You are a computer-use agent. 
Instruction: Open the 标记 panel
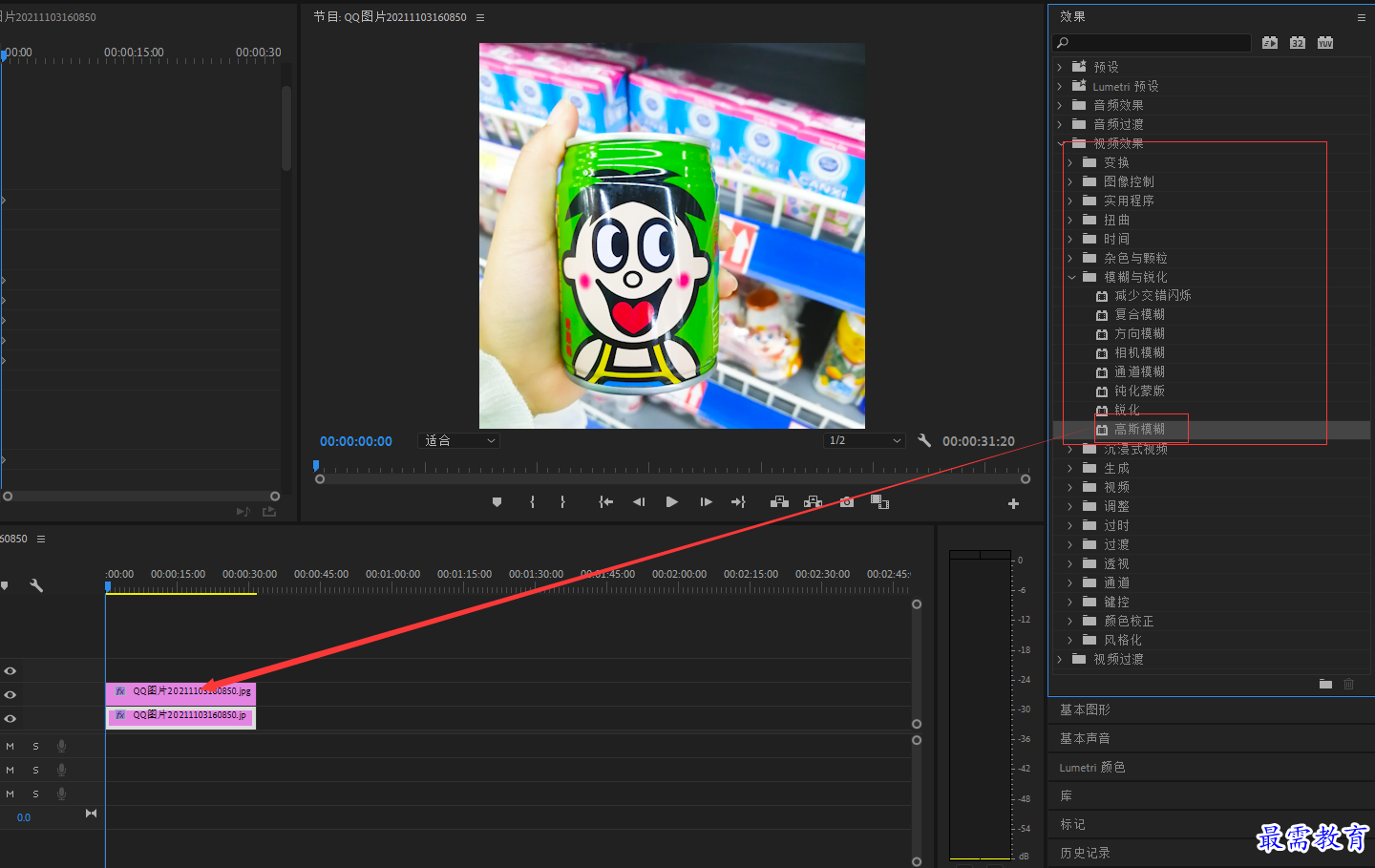(x=1072, y=824)
